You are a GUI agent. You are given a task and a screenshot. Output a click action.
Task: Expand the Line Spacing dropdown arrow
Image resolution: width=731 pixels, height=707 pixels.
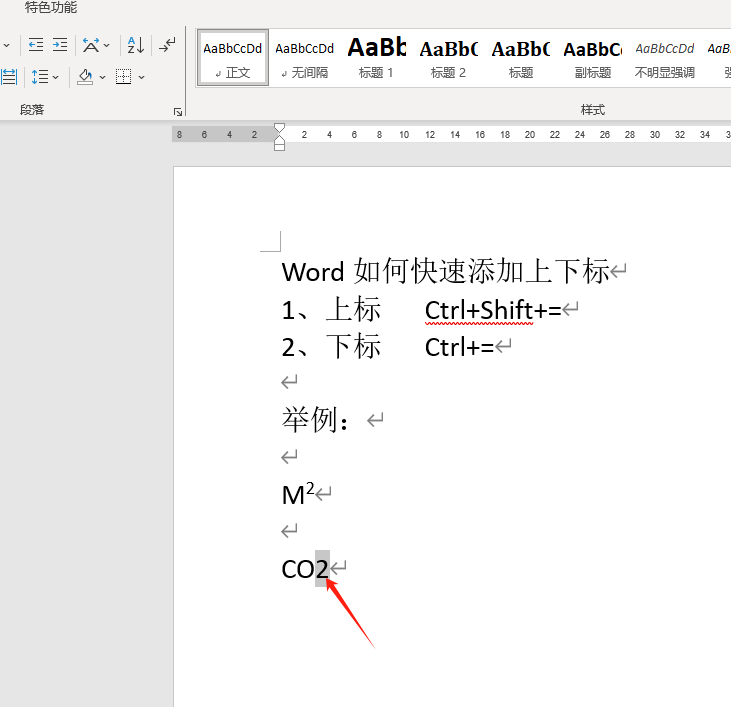(56, 77)
